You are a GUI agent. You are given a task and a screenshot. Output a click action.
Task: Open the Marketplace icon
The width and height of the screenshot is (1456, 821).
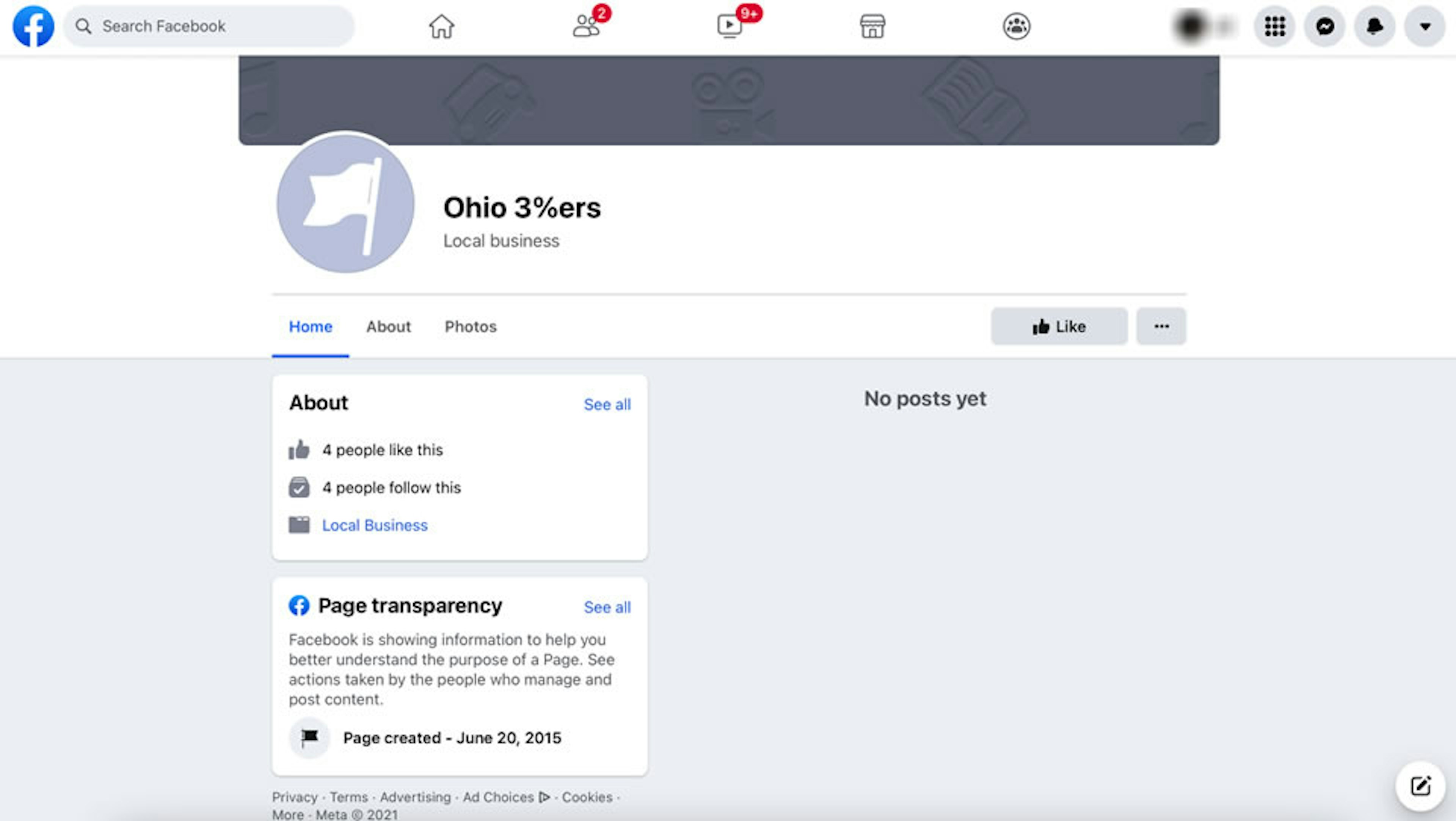click(873, 26)
